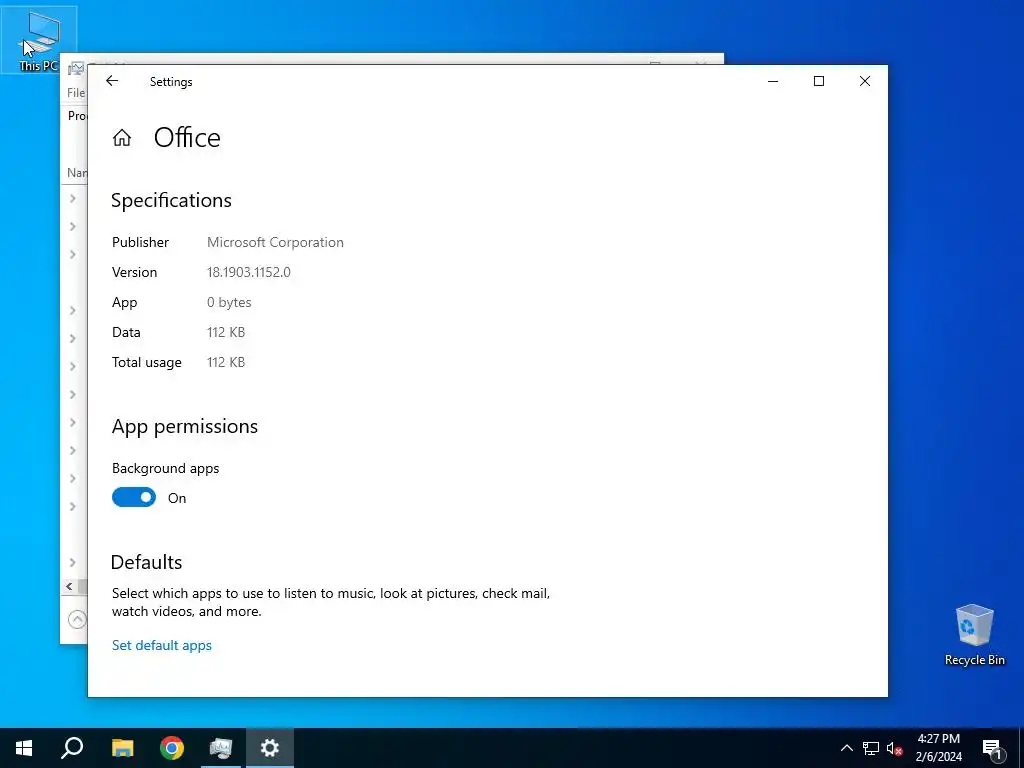
Task: Click the Office page heading
Action: [187, 138]
